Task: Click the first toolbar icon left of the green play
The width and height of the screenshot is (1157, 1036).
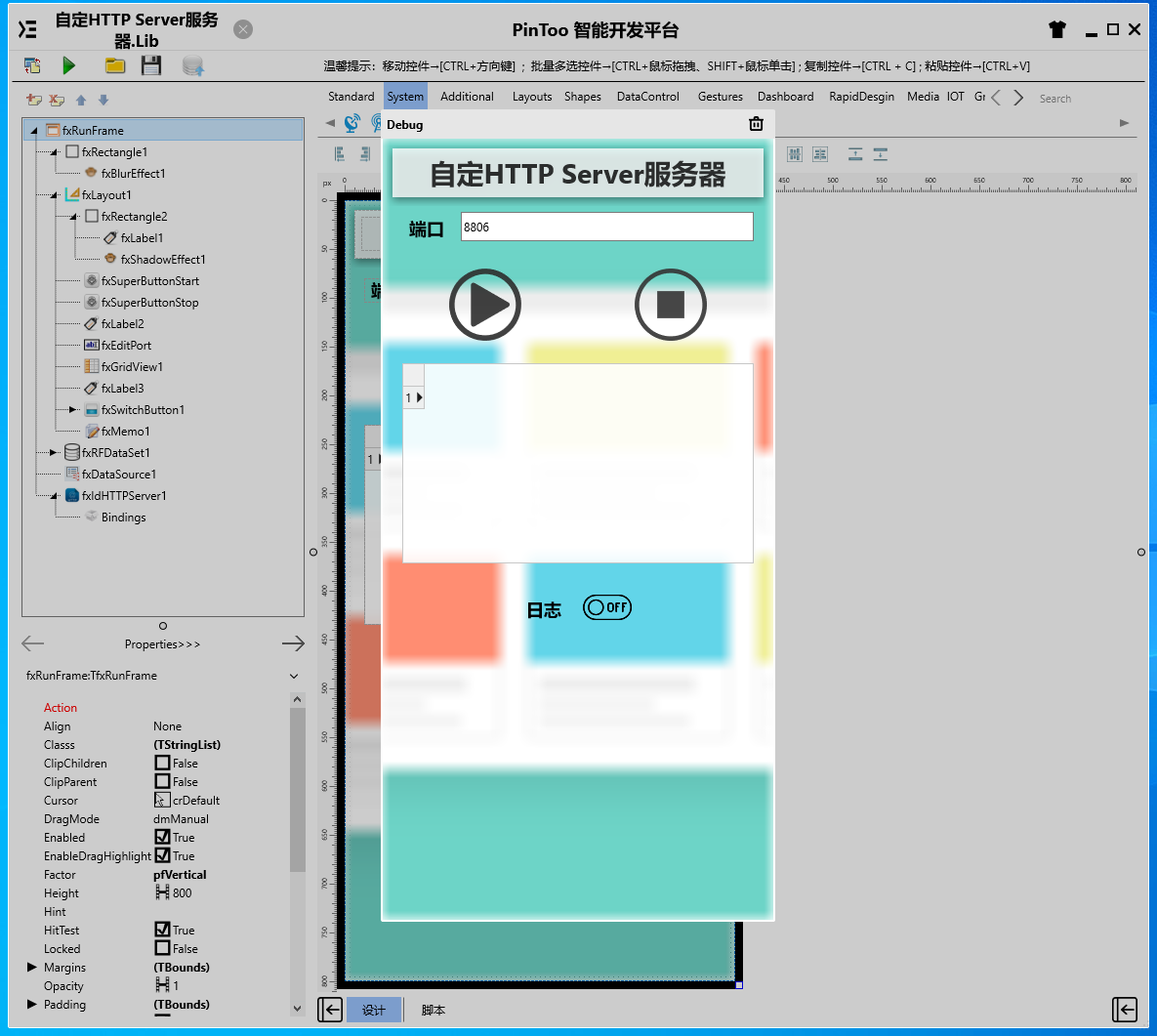Action: 32,65
